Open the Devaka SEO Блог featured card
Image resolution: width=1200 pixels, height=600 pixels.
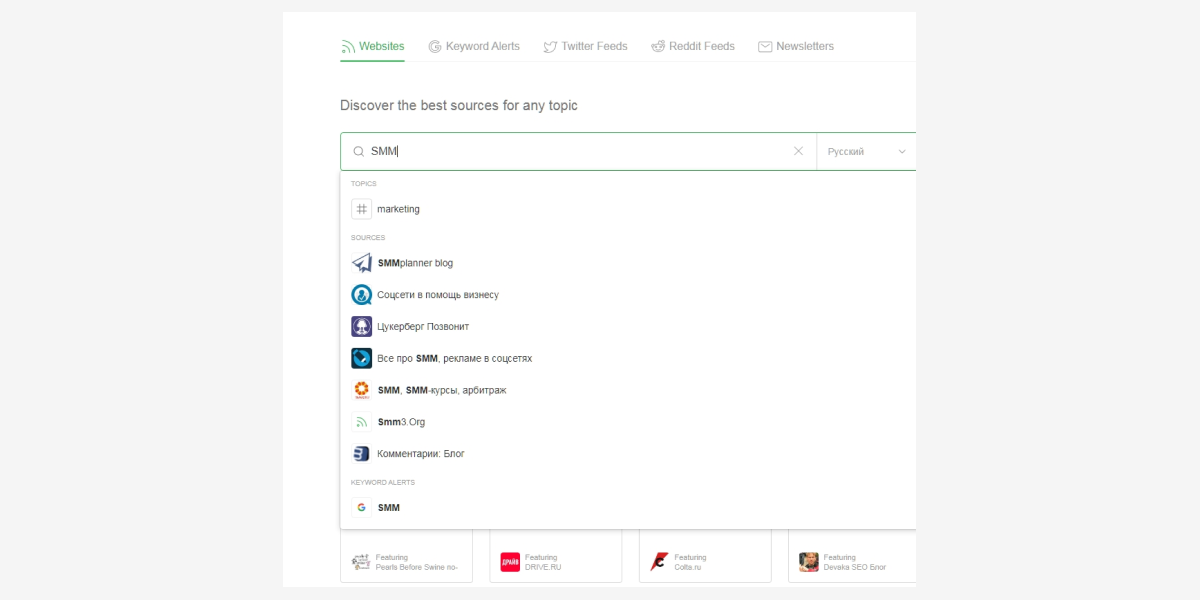(x=852, y=556)
